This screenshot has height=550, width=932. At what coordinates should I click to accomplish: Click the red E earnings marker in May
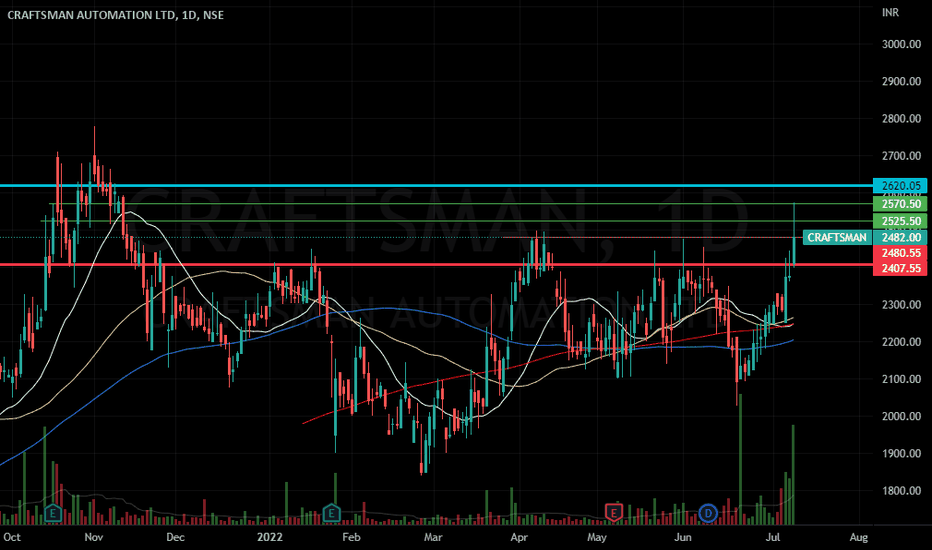613,512
